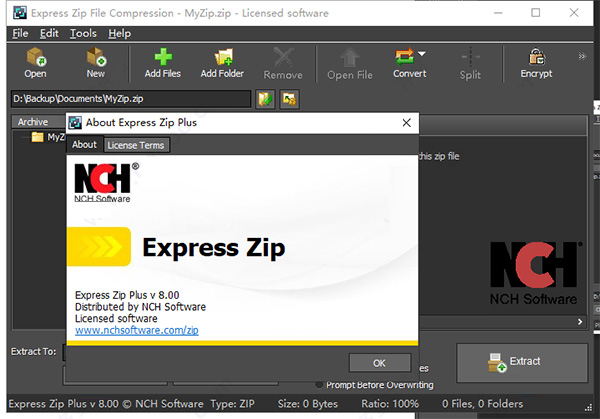Select the MyZip folder in the Archive tree

[49, 137]
